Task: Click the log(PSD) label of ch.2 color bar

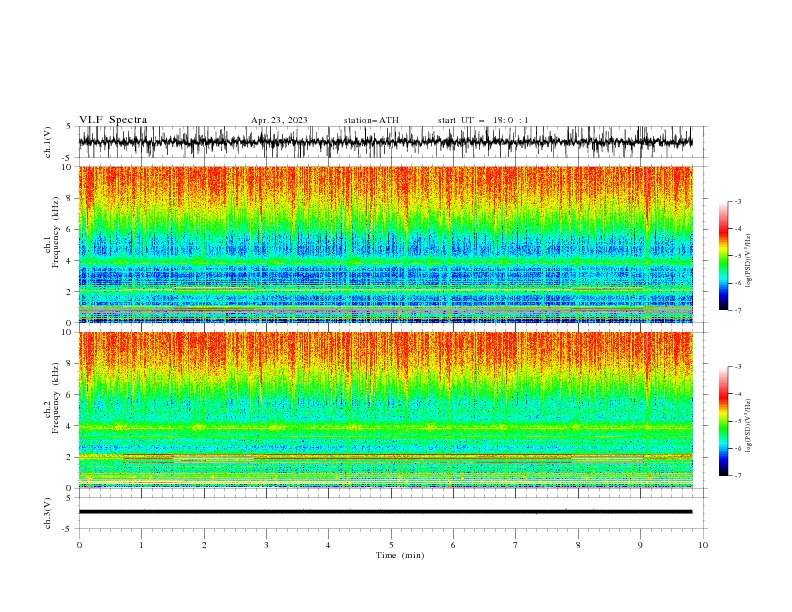Action: point(748,426)
